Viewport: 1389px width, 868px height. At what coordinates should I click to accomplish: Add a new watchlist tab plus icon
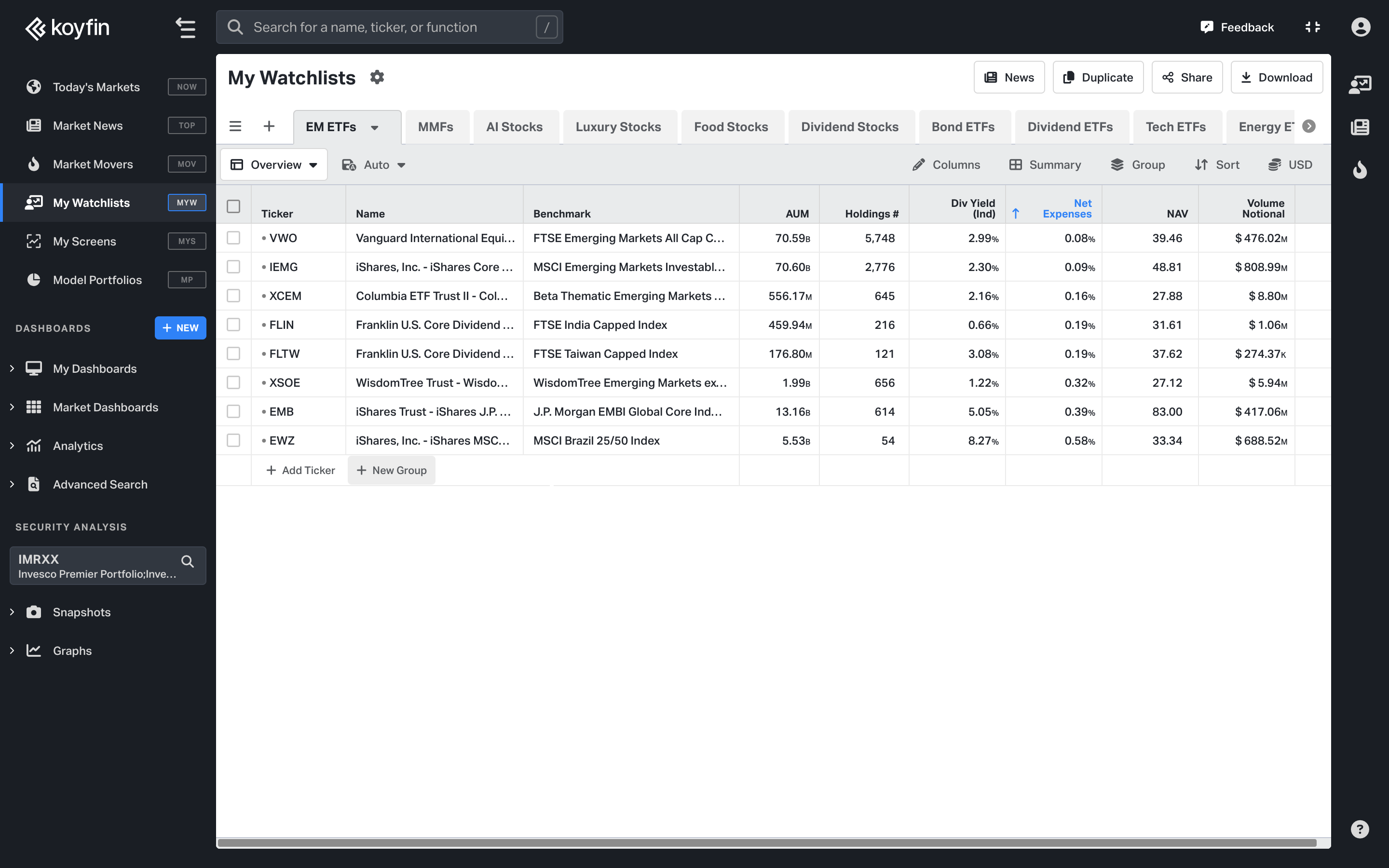(269, 126)
